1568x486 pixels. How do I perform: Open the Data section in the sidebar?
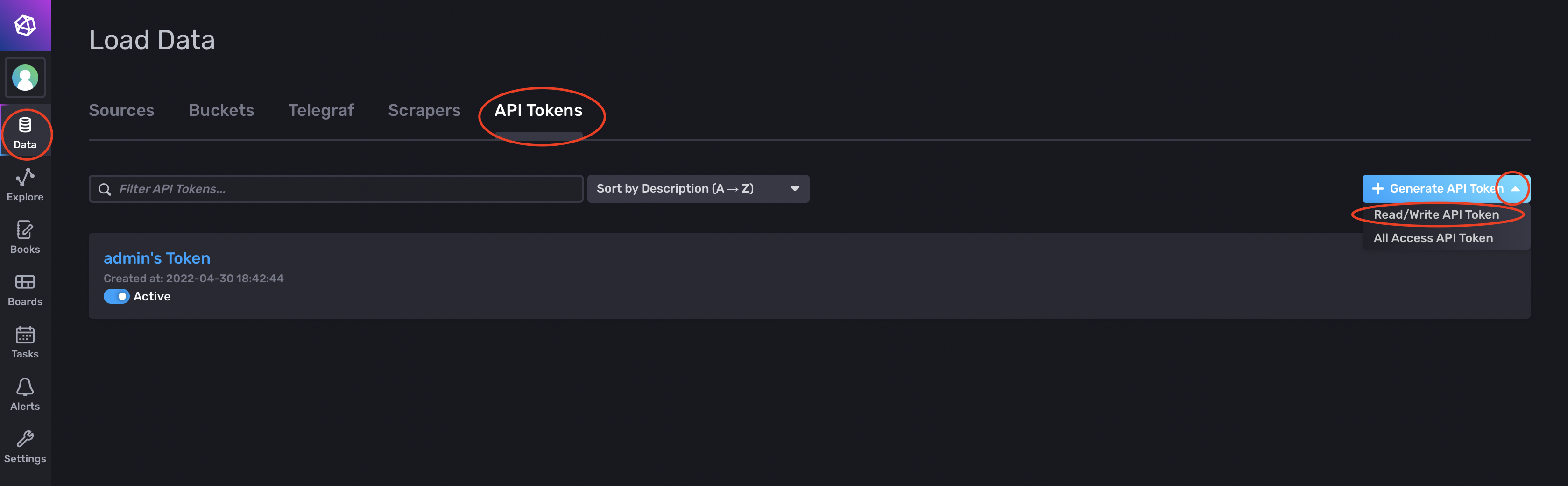pos(25,133)
